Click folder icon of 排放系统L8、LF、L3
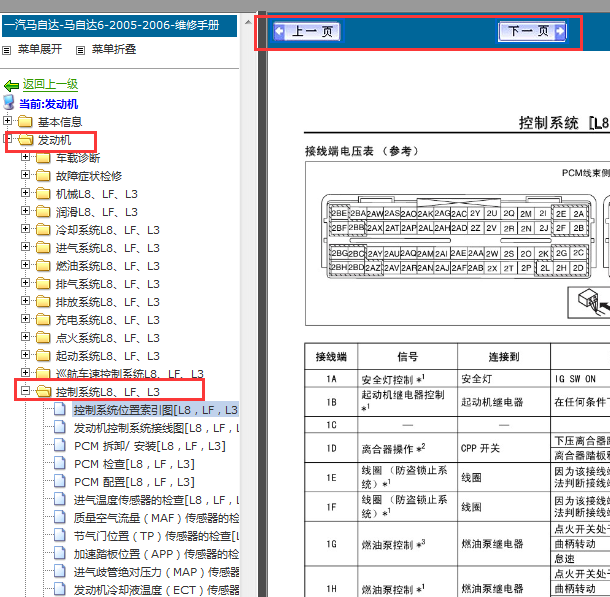 pos(43,302)
